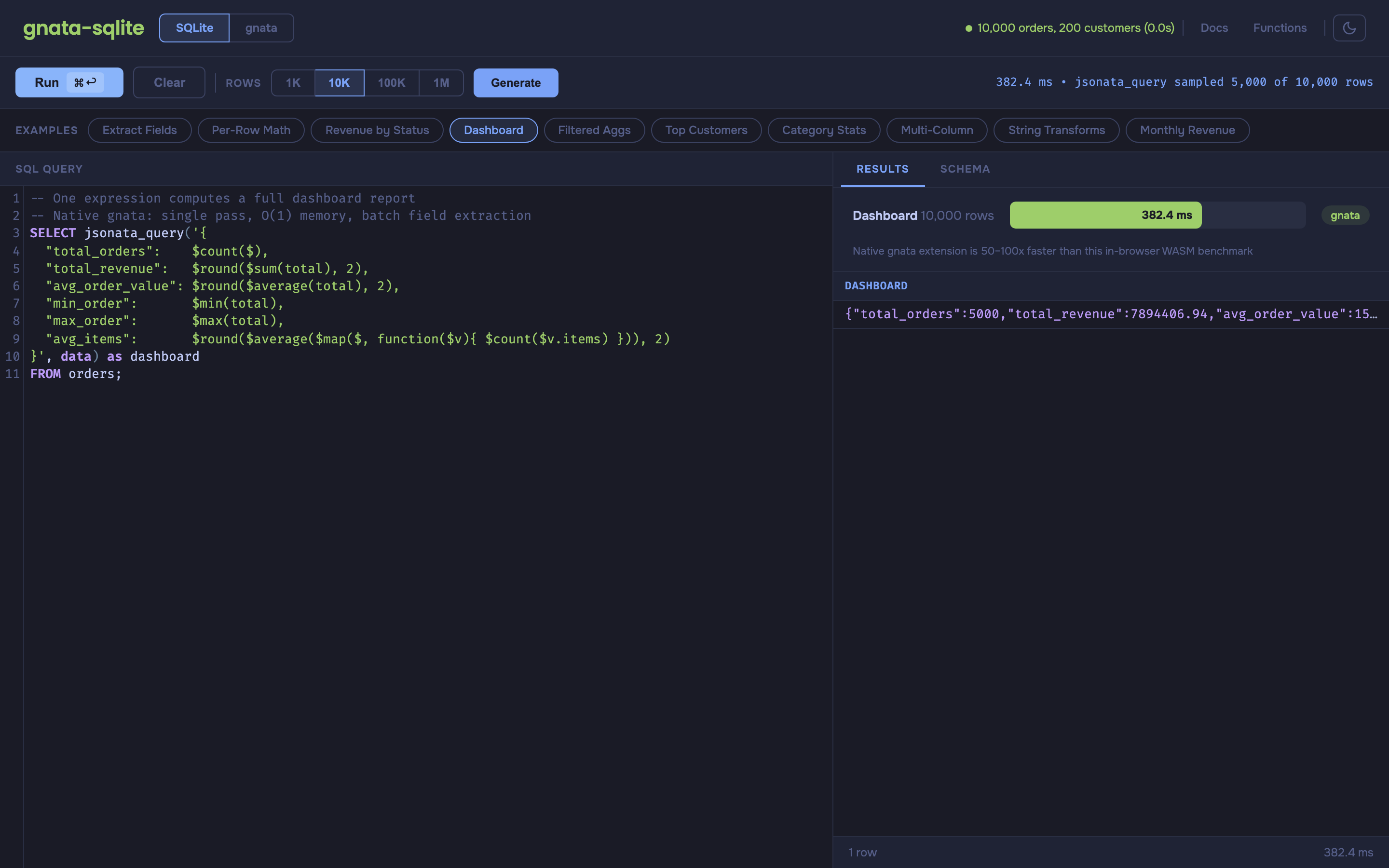
Task: Load the Top Customers example
Action: coord(706,130)
